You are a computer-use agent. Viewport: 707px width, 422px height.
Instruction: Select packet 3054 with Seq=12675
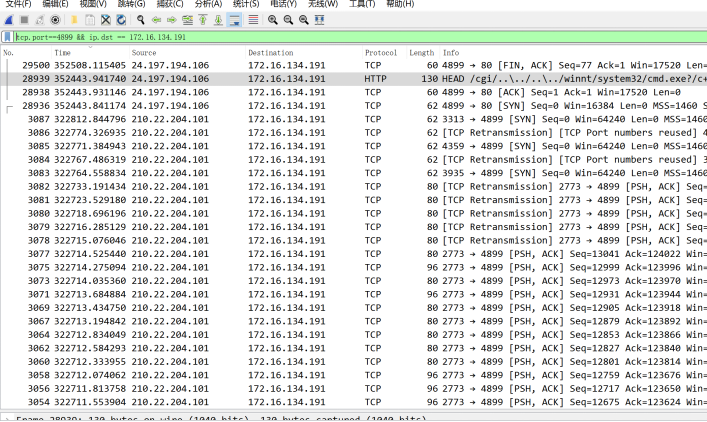click(x=354, y=402)
